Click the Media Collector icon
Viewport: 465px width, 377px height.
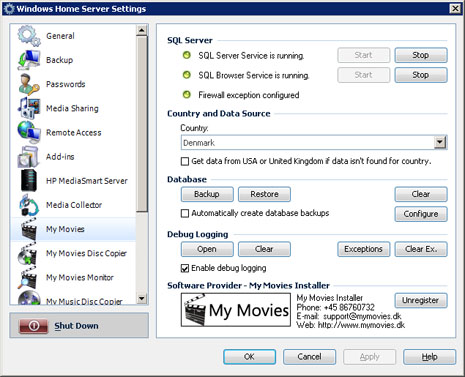[x=29, y=205]
